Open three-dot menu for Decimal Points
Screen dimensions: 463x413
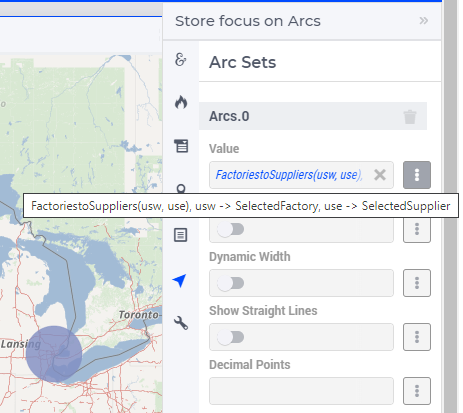click(417, 391)
